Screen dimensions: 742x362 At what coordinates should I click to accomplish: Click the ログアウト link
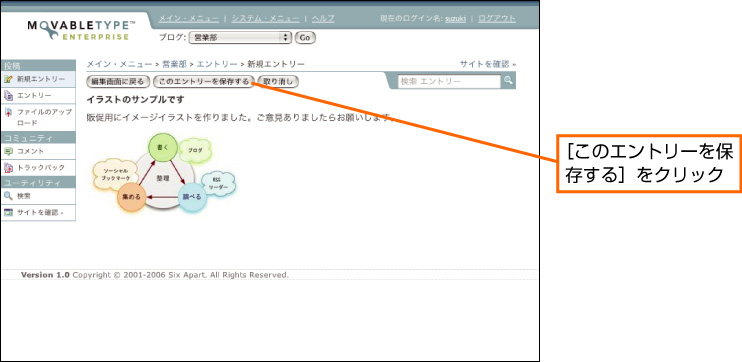pyautogui.click(x=497, y=18)
